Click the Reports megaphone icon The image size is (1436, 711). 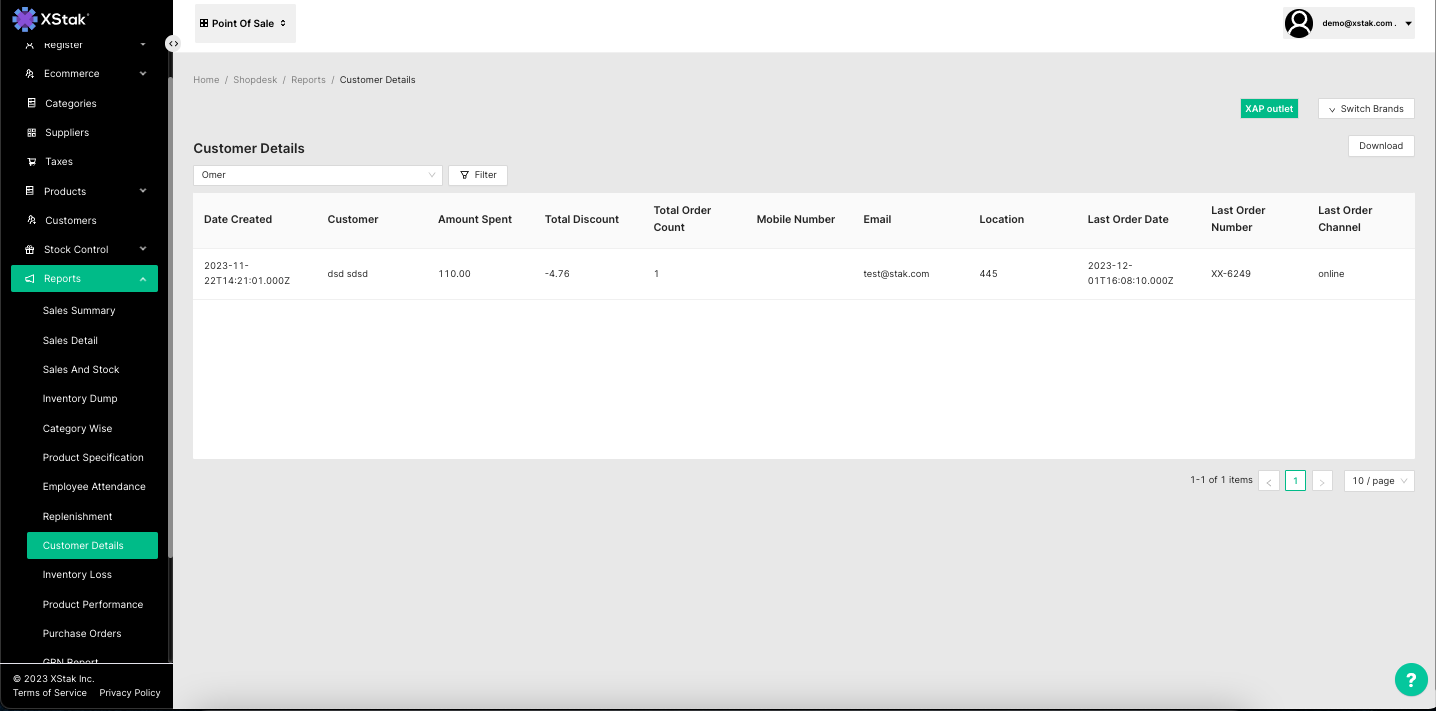pos(30,278)
